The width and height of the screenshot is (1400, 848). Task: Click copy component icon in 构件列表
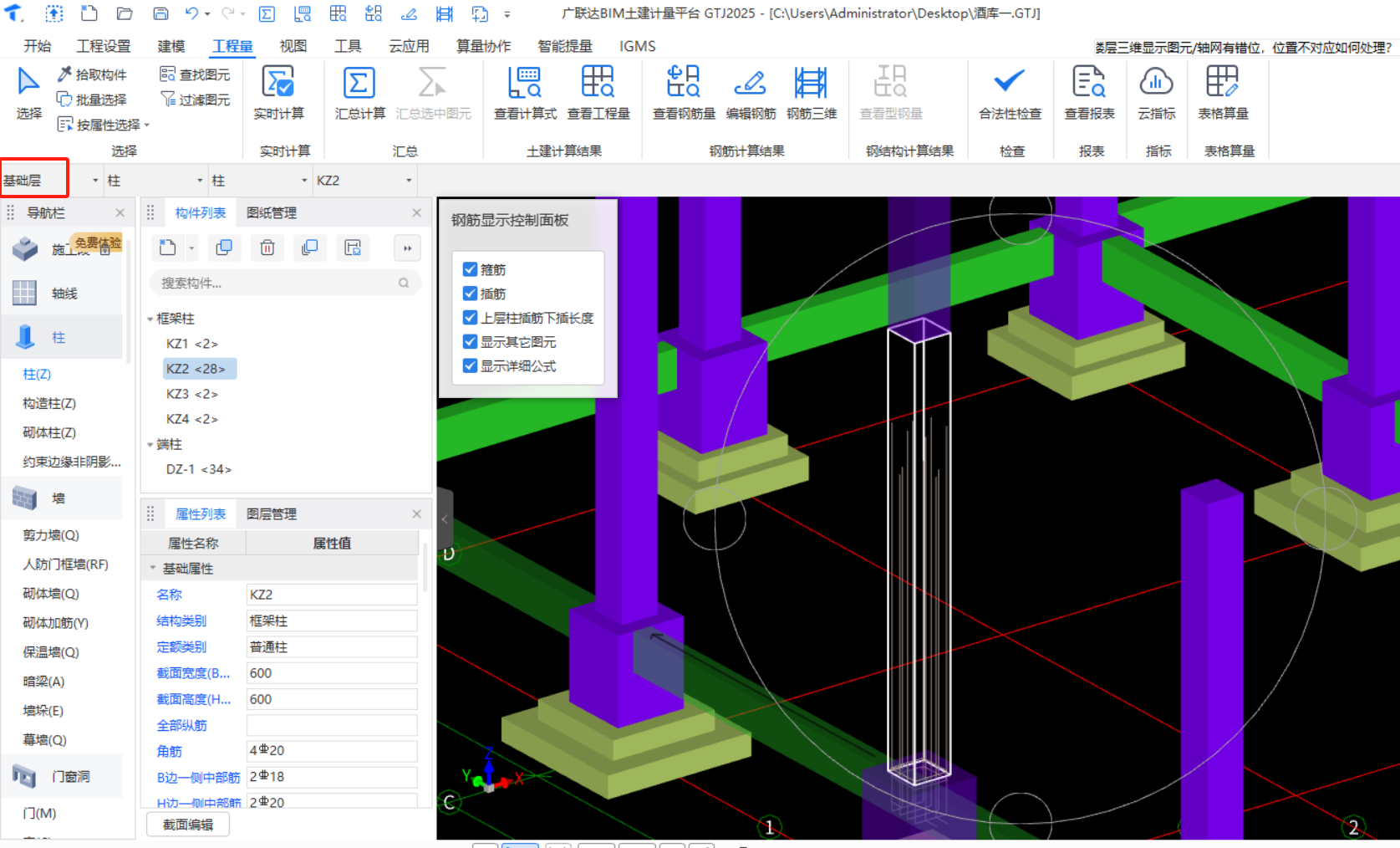pyautogui.click(x=224, y=248)
